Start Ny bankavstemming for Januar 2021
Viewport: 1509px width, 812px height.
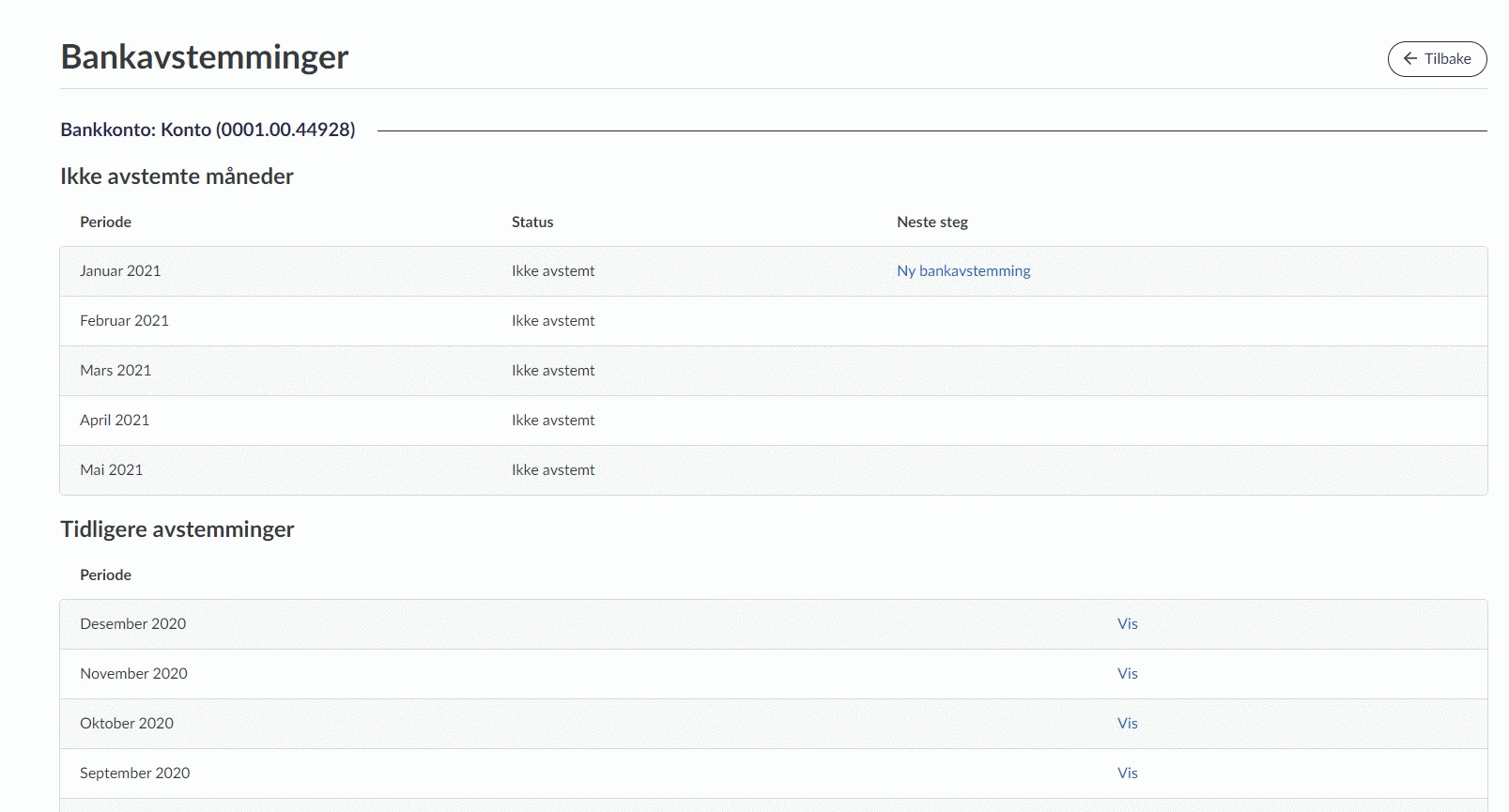pos(962,270)
